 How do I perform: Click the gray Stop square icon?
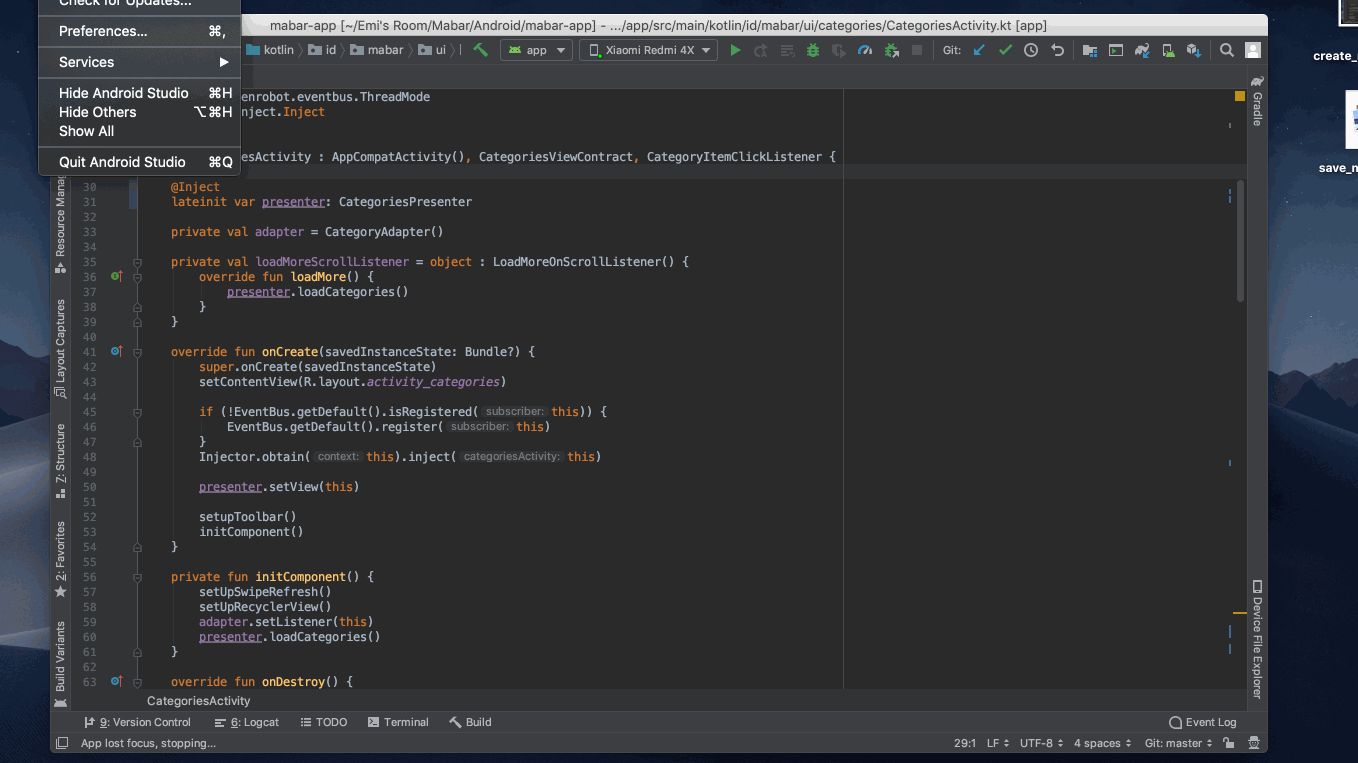pos(917,50)
